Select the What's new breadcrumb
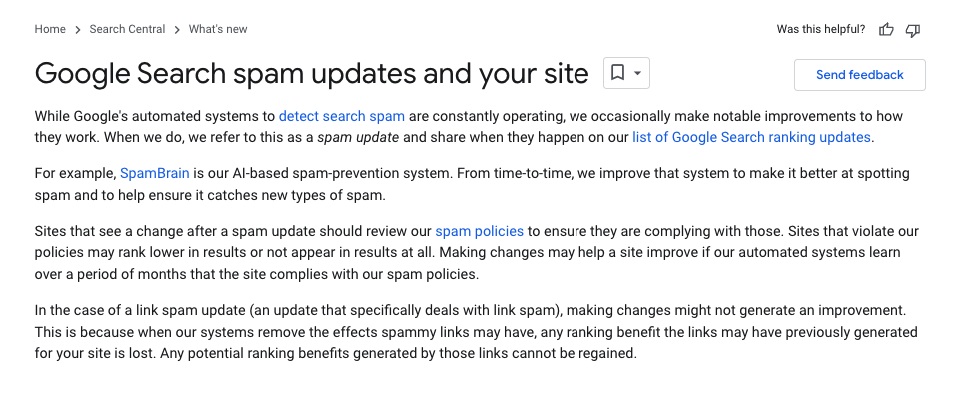Viewport: 962px width, 394px height. 218,29
